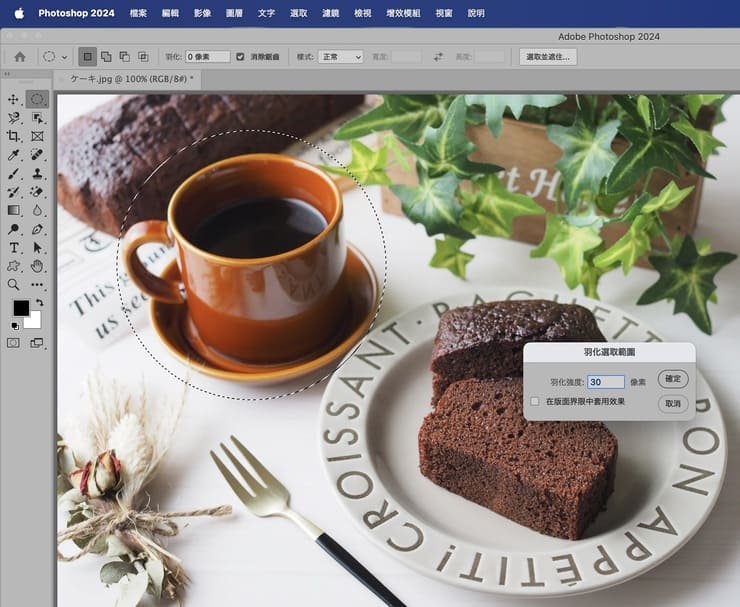The width and height of the screenshot is (740, 607).
Task: Open the 選取 menu
Action: pyautogui.click(x=299, y=13)
